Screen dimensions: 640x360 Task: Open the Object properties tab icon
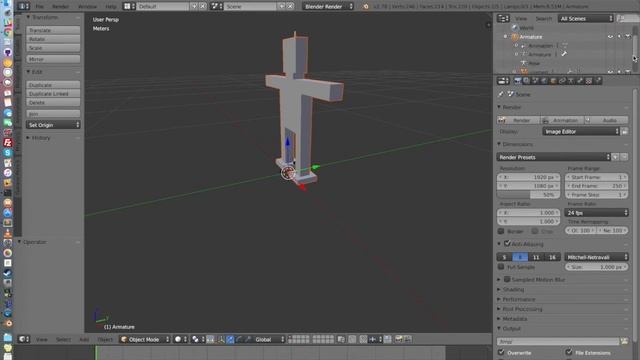pos(553,81)
